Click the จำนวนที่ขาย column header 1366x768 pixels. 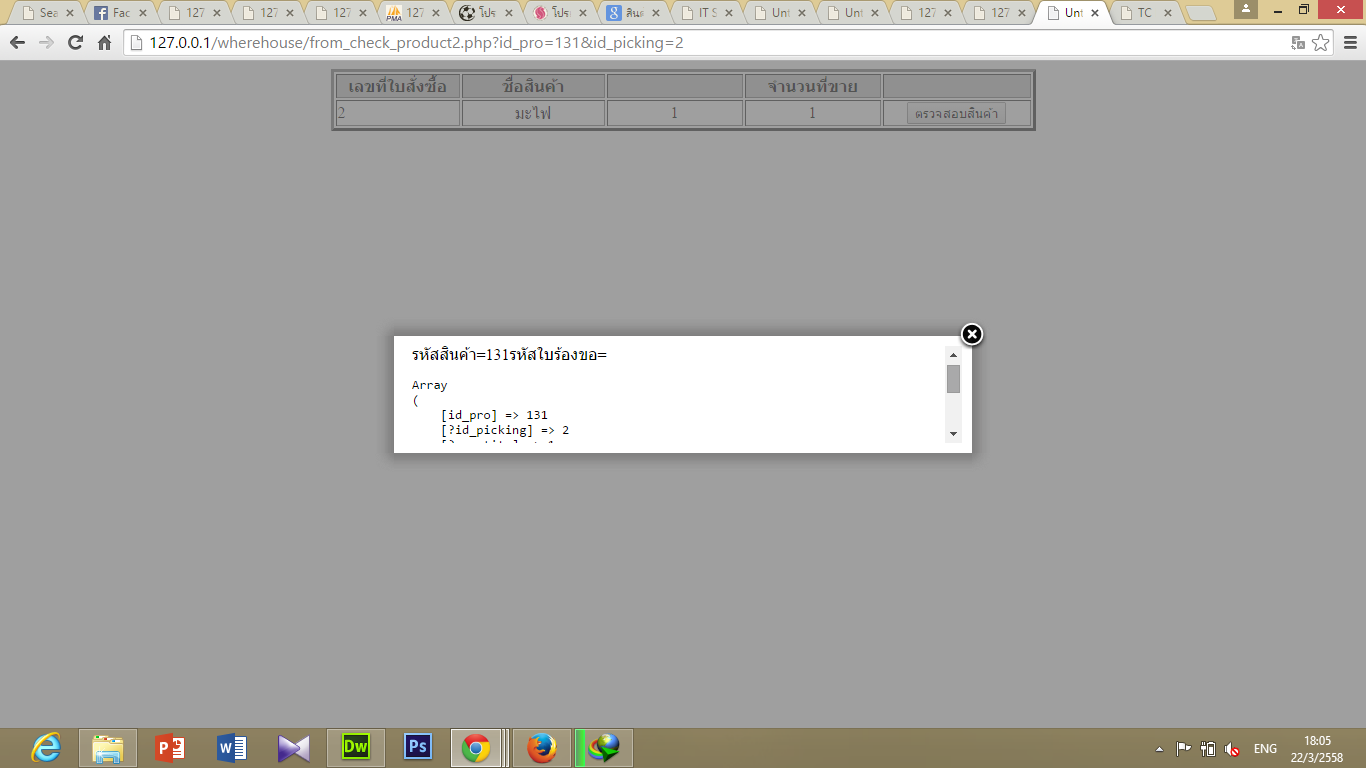pyautogui.click(x=812, y=86)
